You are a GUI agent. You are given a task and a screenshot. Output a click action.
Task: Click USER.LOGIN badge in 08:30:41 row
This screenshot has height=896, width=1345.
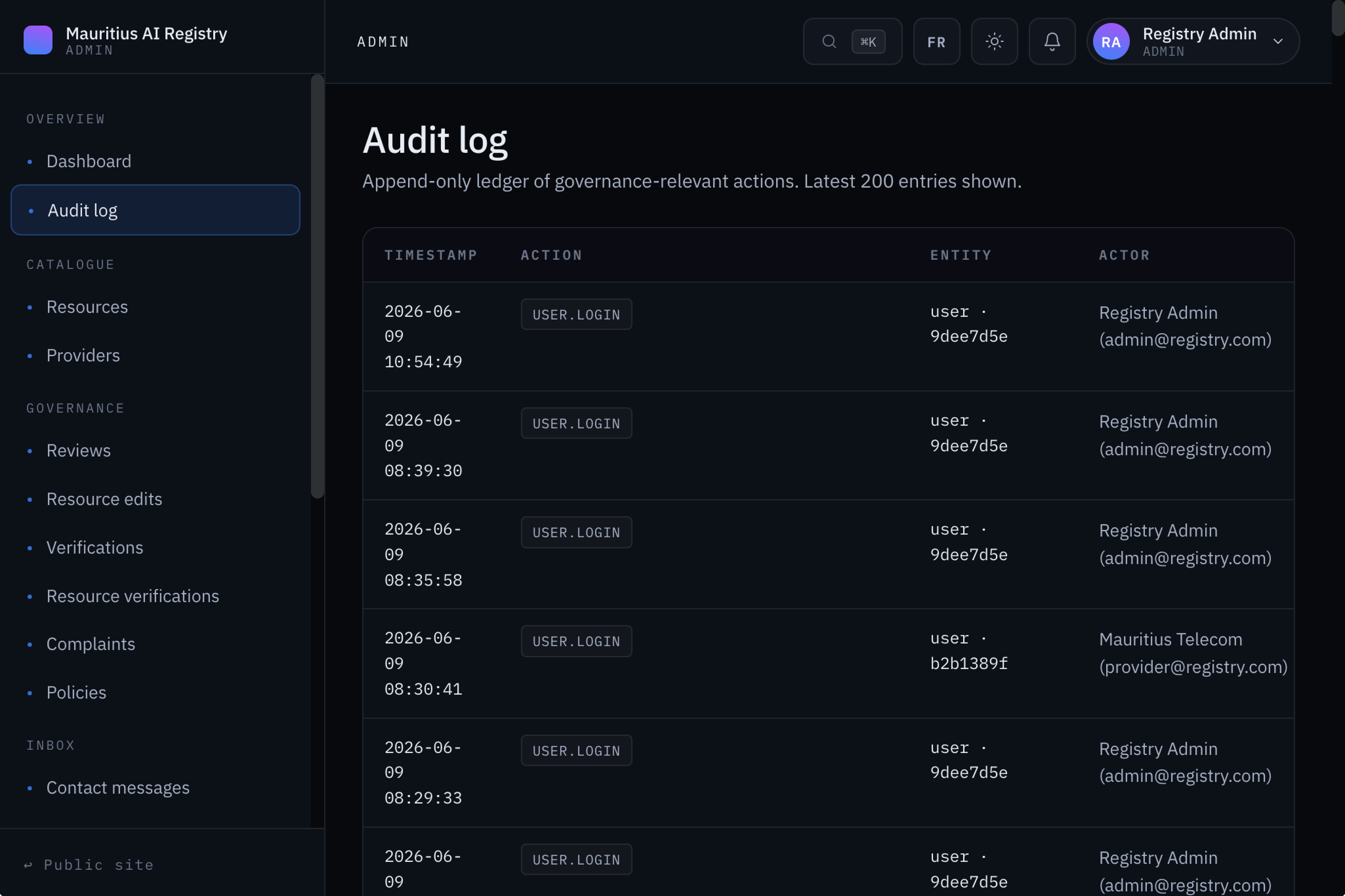click(x=576, y=641)
